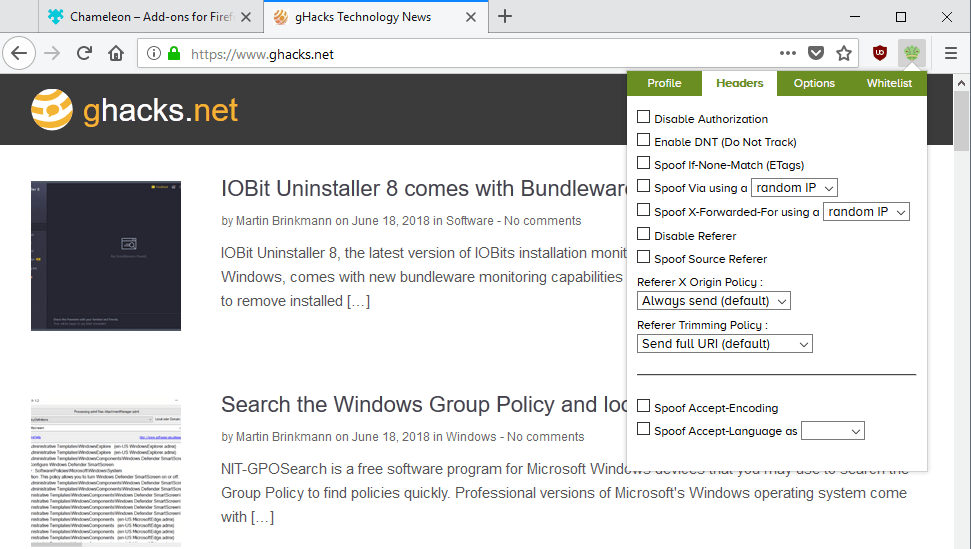Open the home page icon

(116, 53)
